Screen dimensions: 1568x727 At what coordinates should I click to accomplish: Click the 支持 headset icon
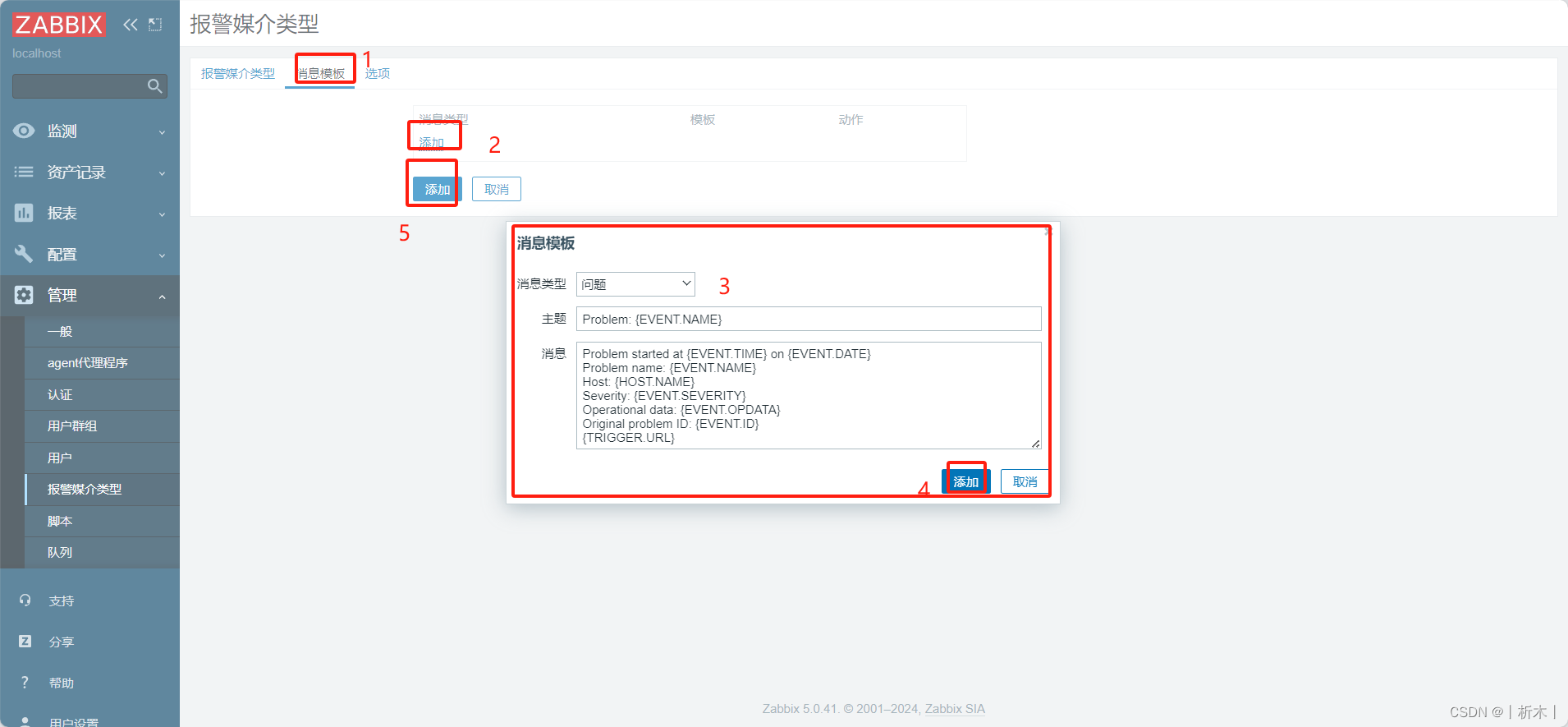(x=25, y=600)
